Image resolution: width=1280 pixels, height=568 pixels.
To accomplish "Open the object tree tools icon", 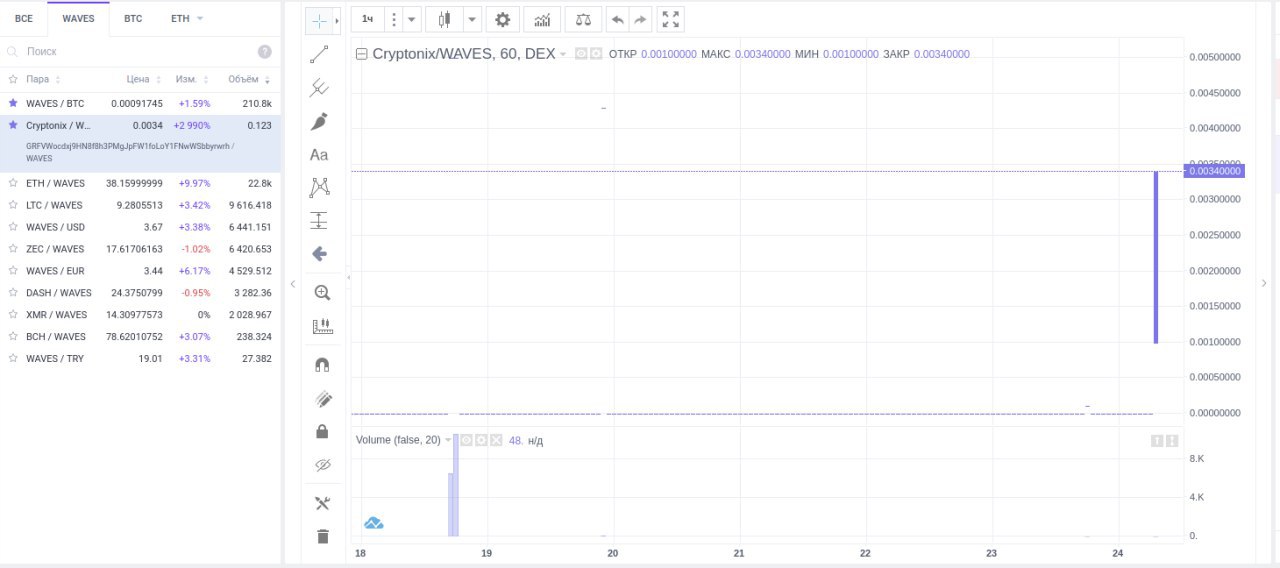I will coord(322,503).
